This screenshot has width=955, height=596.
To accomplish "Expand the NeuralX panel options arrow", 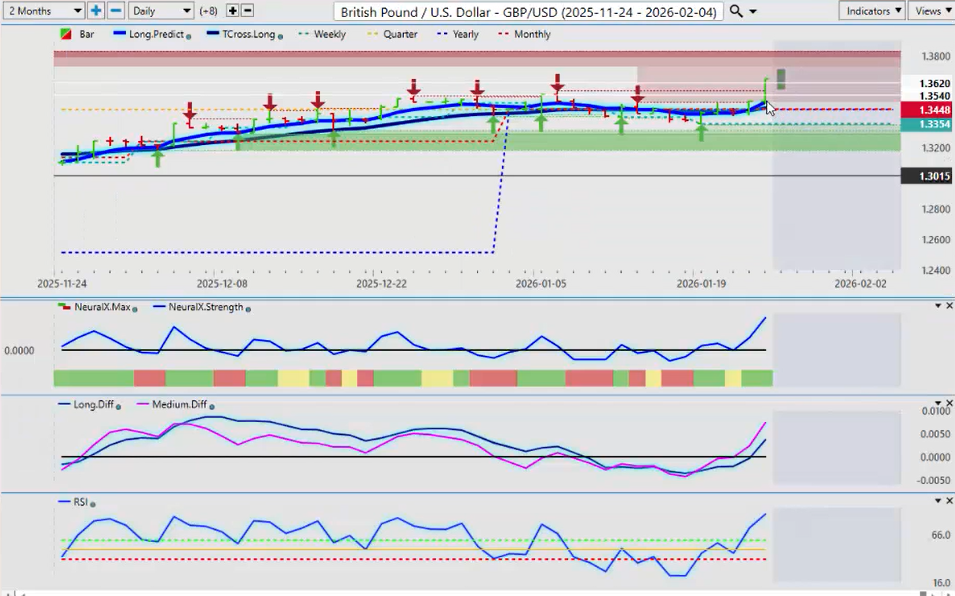I will tap(937, 306).
